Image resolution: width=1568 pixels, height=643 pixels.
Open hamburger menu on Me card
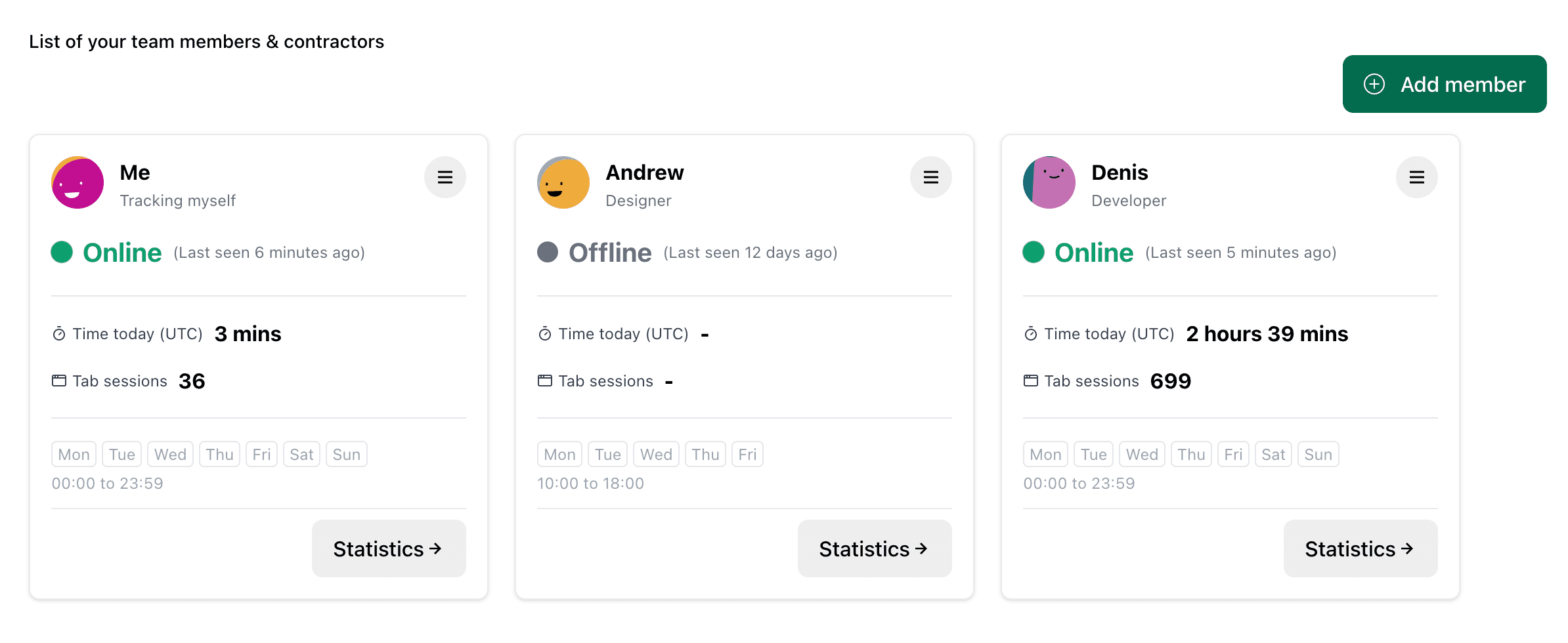[445, 177]
